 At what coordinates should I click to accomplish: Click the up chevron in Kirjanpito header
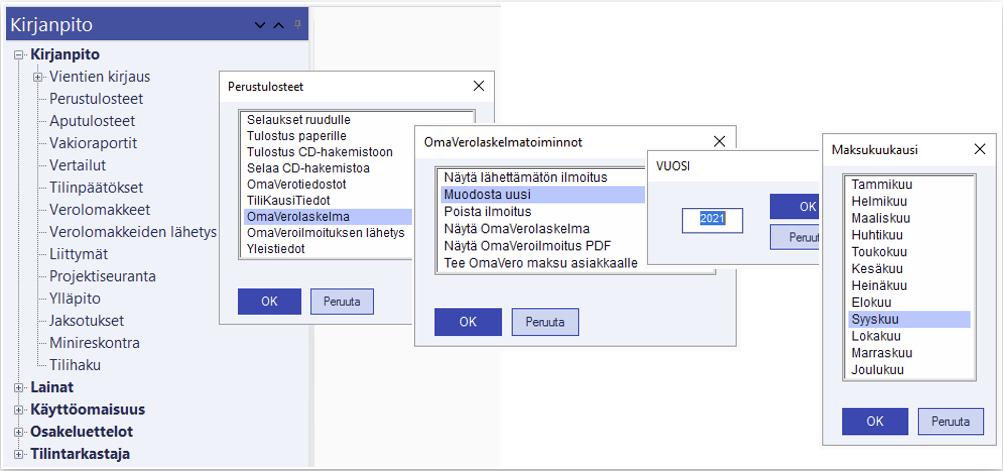tap(279, 25)
